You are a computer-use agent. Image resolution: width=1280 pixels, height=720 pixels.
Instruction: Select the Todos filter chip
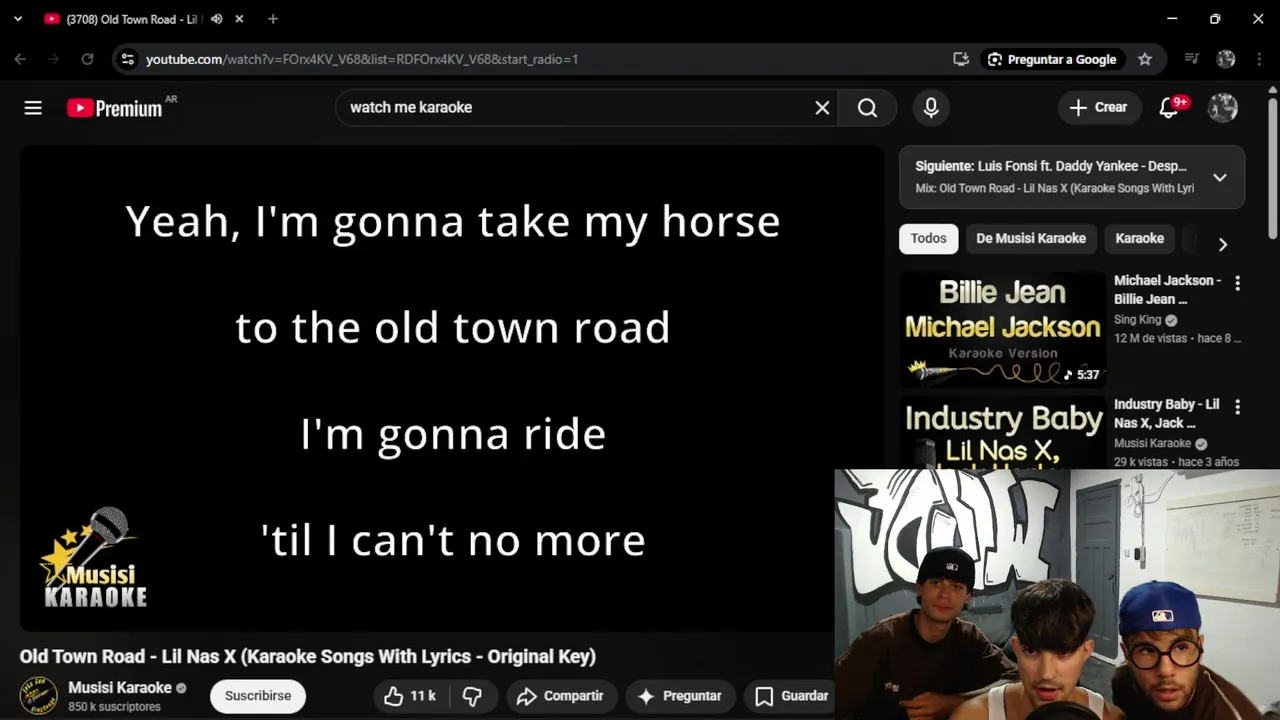pos(928,238)
